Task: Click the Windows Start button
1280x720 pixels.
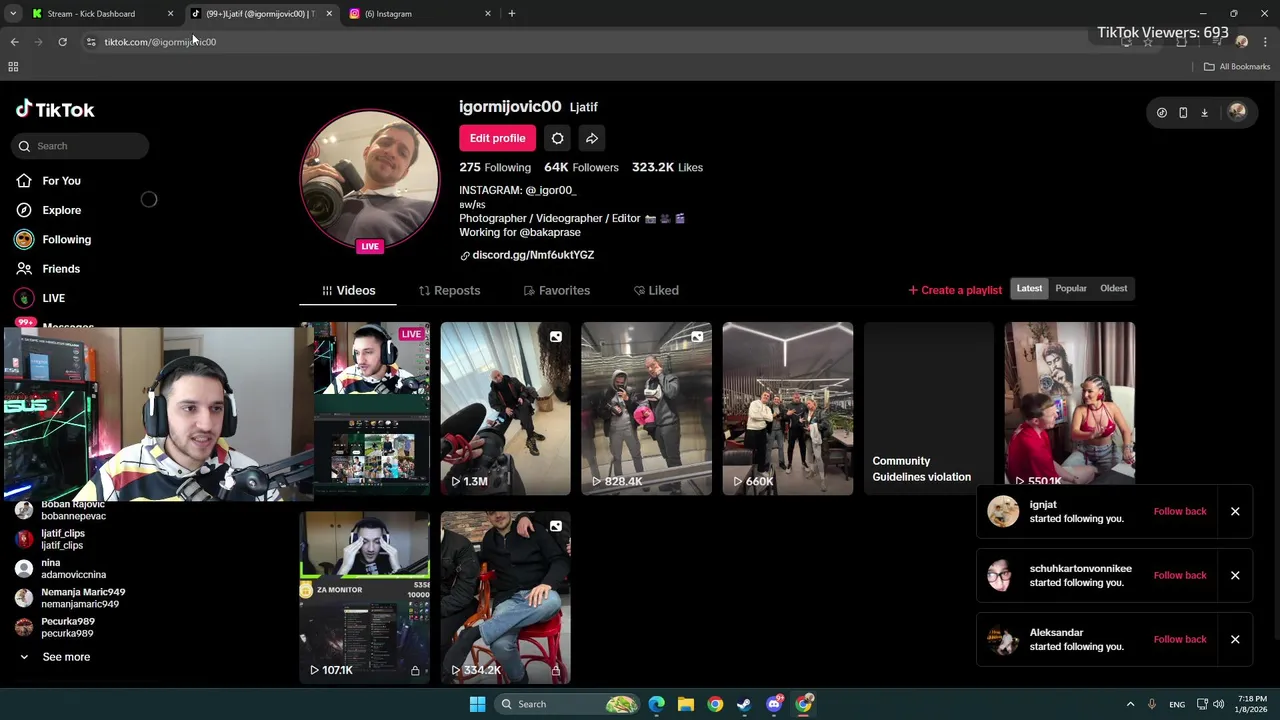Action: [x=477, y=704]
